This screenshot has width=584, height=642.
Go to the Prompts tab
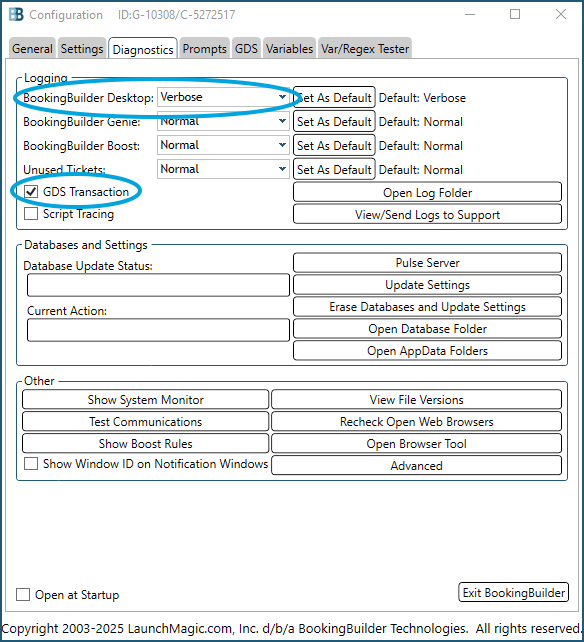click(x=204, y=49)
